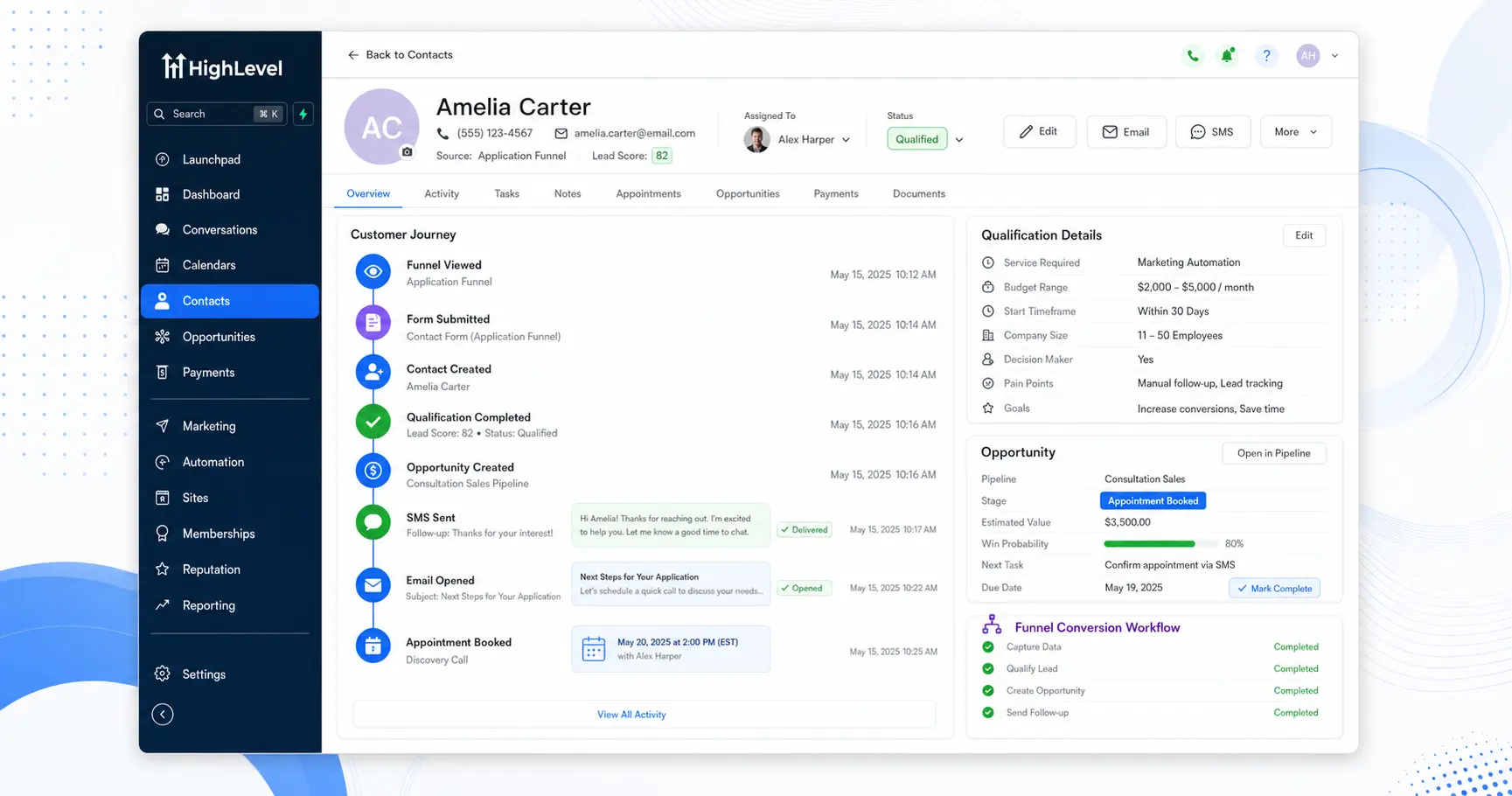Collapse the sidebar with the arrow circle icon

pos(163,715)
